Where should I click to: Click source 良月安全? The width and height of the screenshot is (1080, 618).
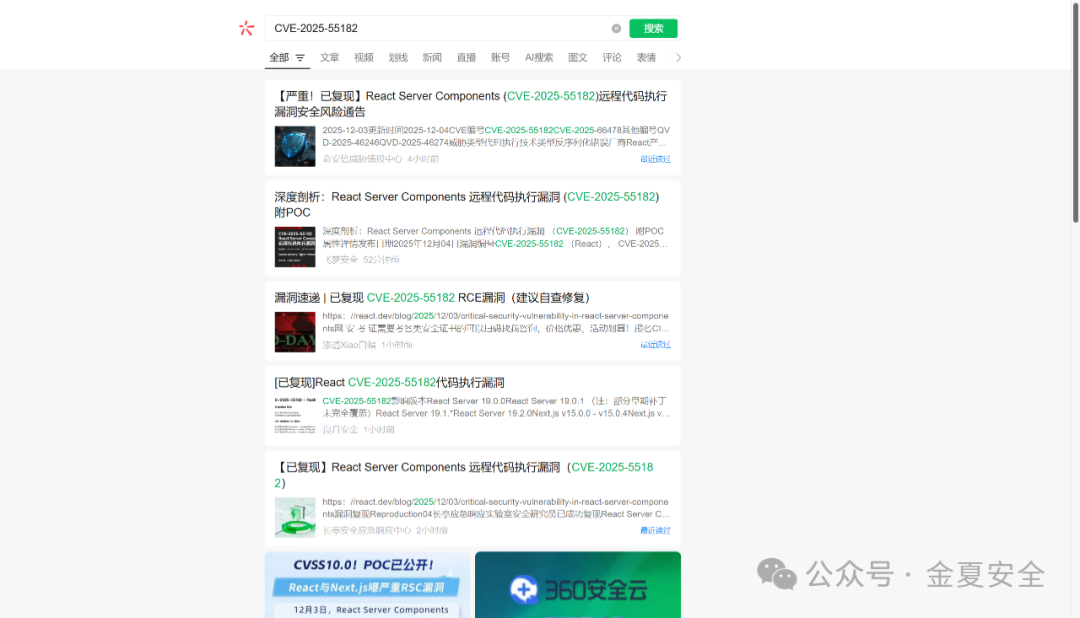click(340, 429)
